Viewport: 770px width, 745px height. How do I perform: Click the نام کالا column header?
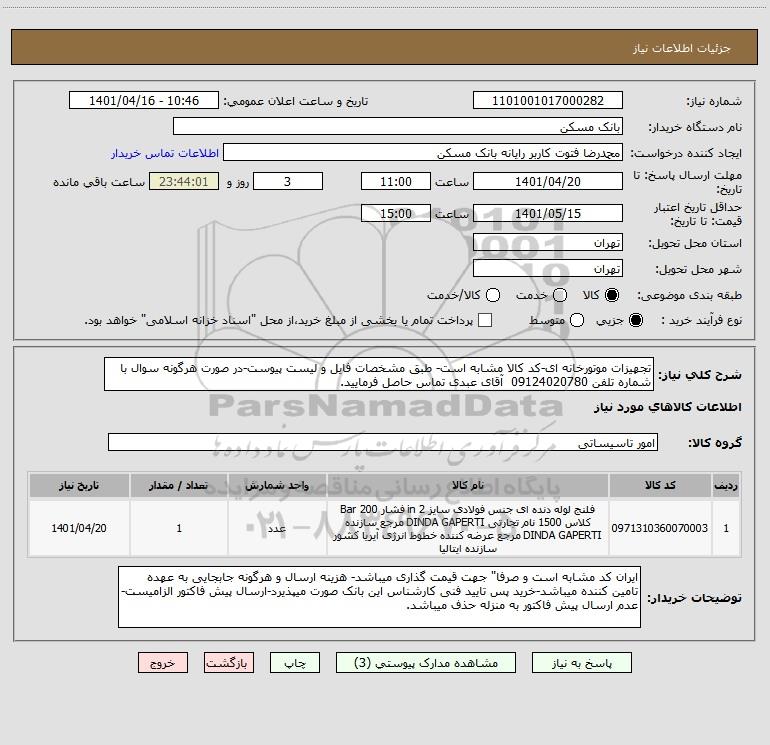(468, 485)
